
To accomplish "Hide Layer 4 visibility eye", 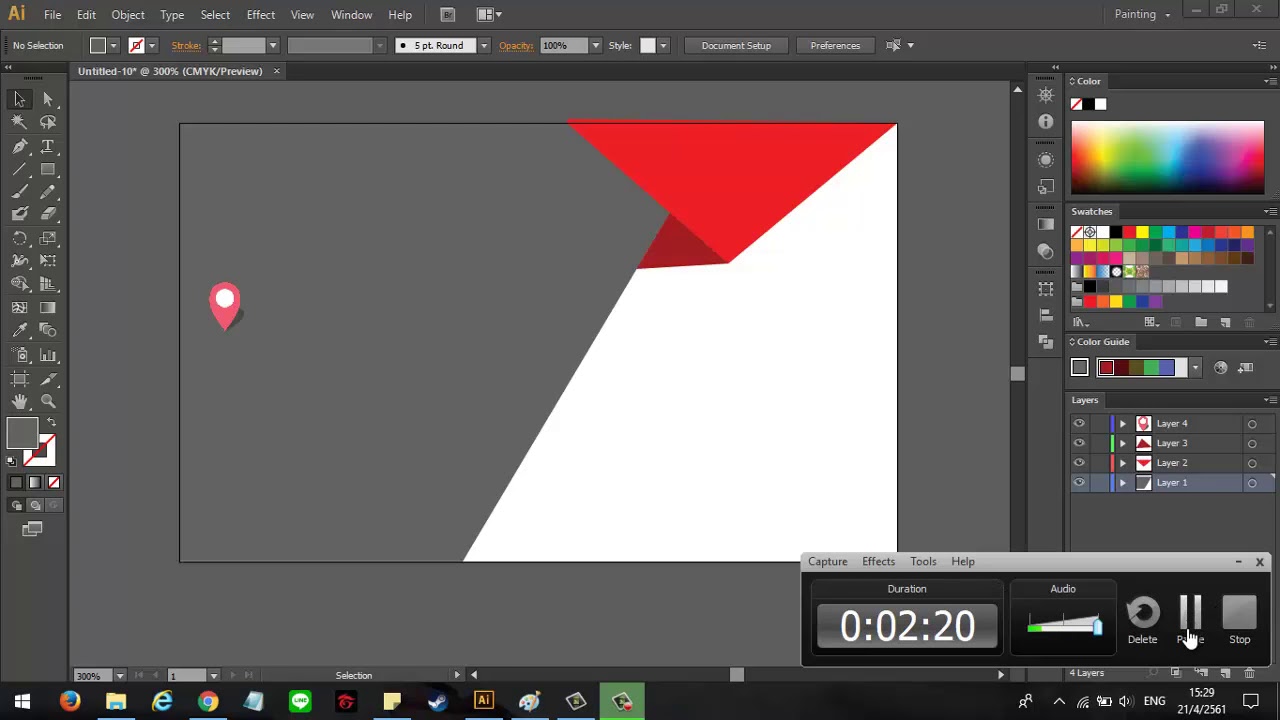I will (x=1079, y=423).
